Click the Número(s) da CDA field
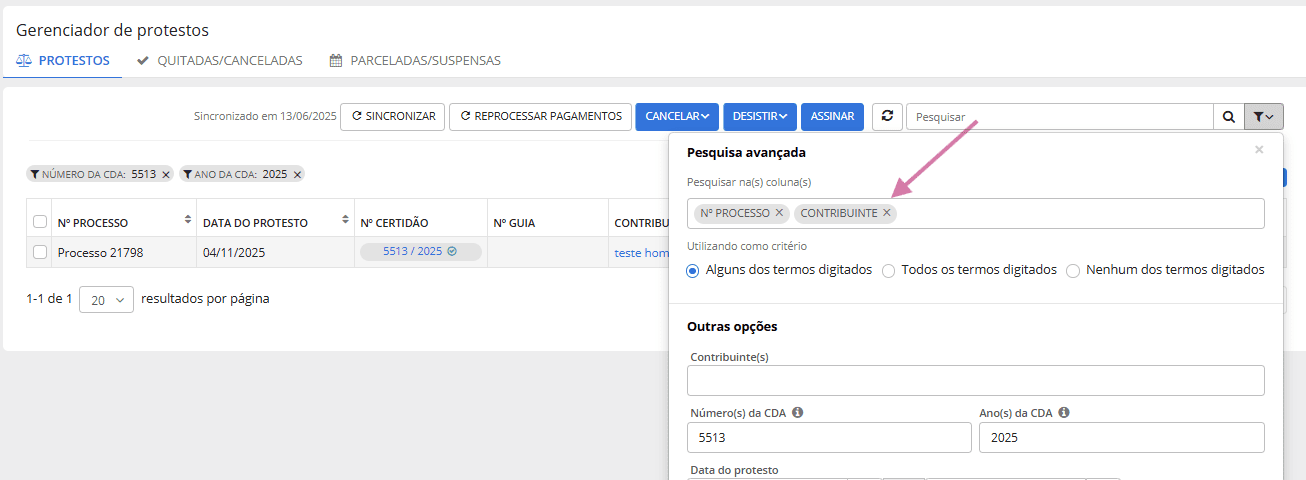The width and height of the screenshot is (1306, 480). point(829,437)
